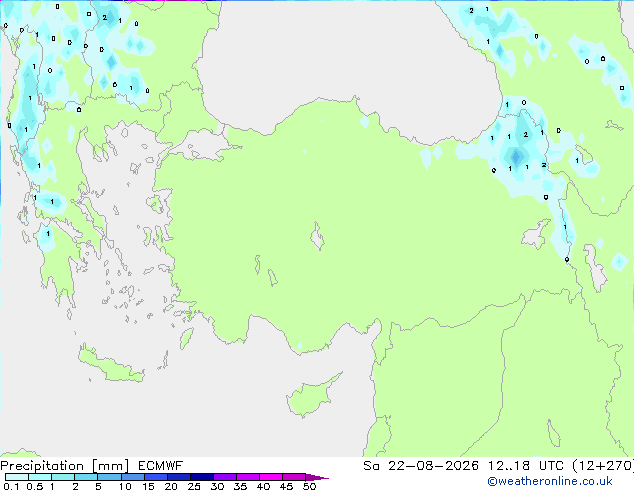634x490 pixels.
Task: Click the '30' legend value label
Action: pos(217,486)
